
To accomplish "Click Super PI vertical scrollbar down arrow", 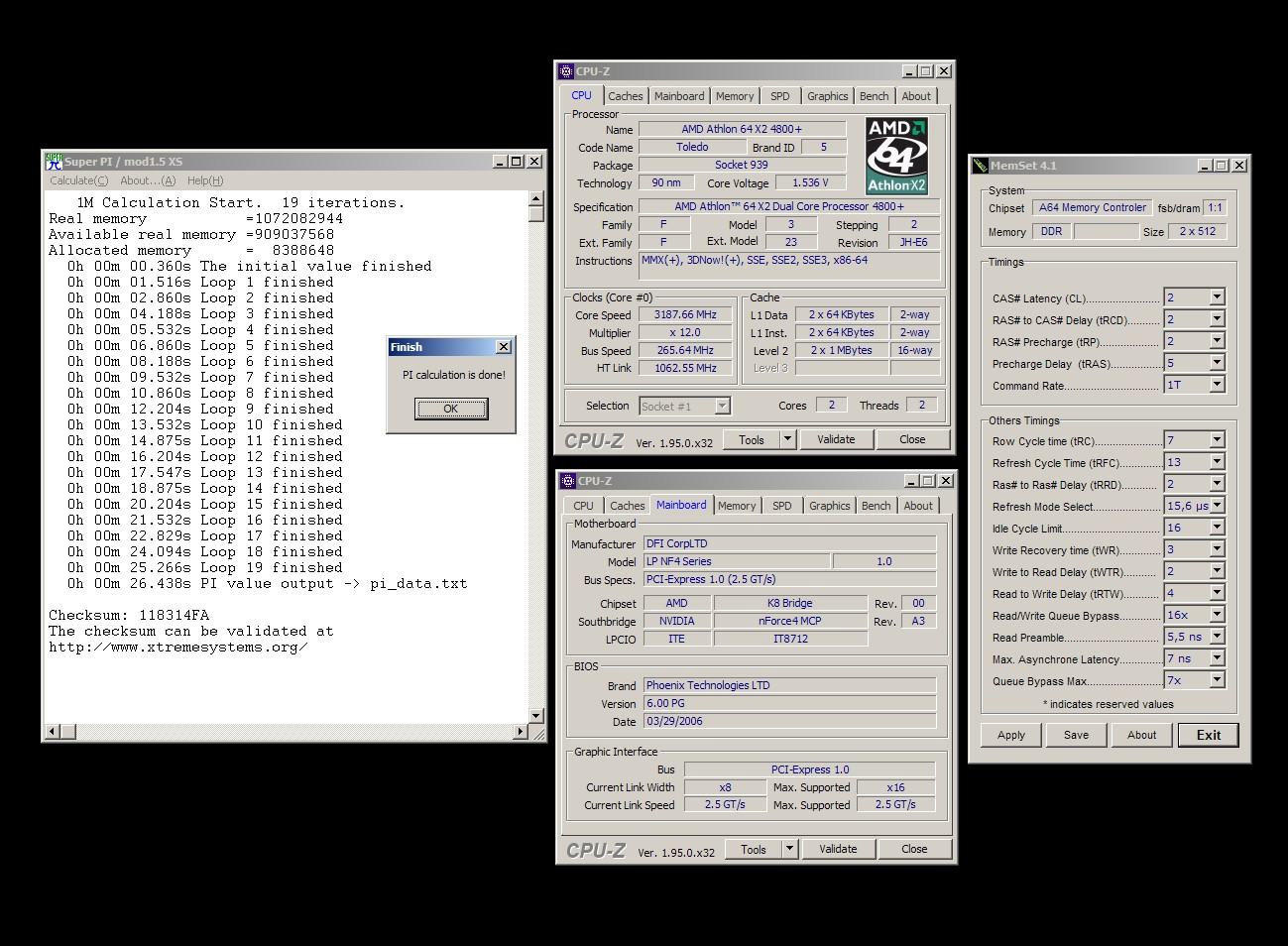I will 536,715.
